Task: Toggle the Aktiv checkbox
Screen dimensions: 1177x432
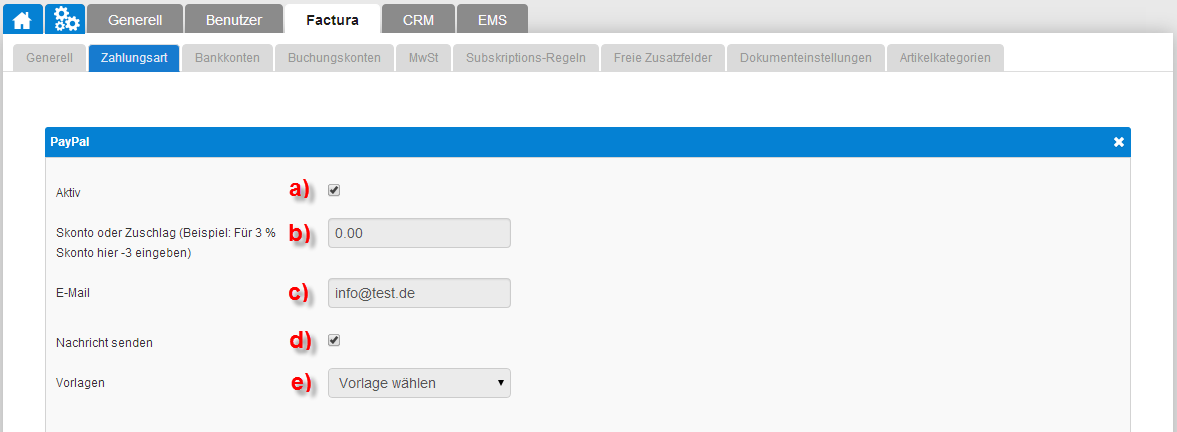Action: point(335,190)
